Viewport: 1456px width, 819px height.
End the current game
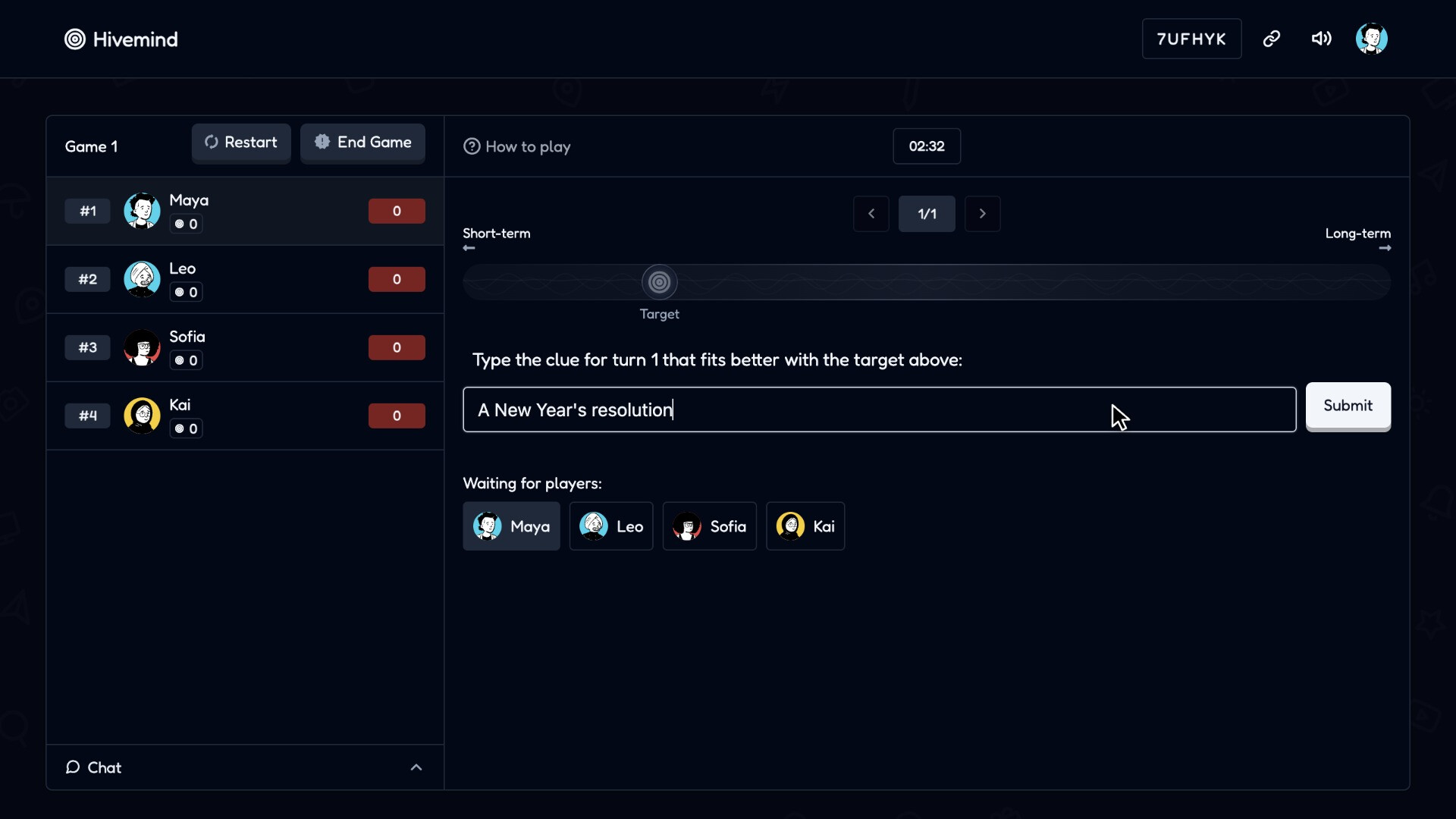click(362, 143)
